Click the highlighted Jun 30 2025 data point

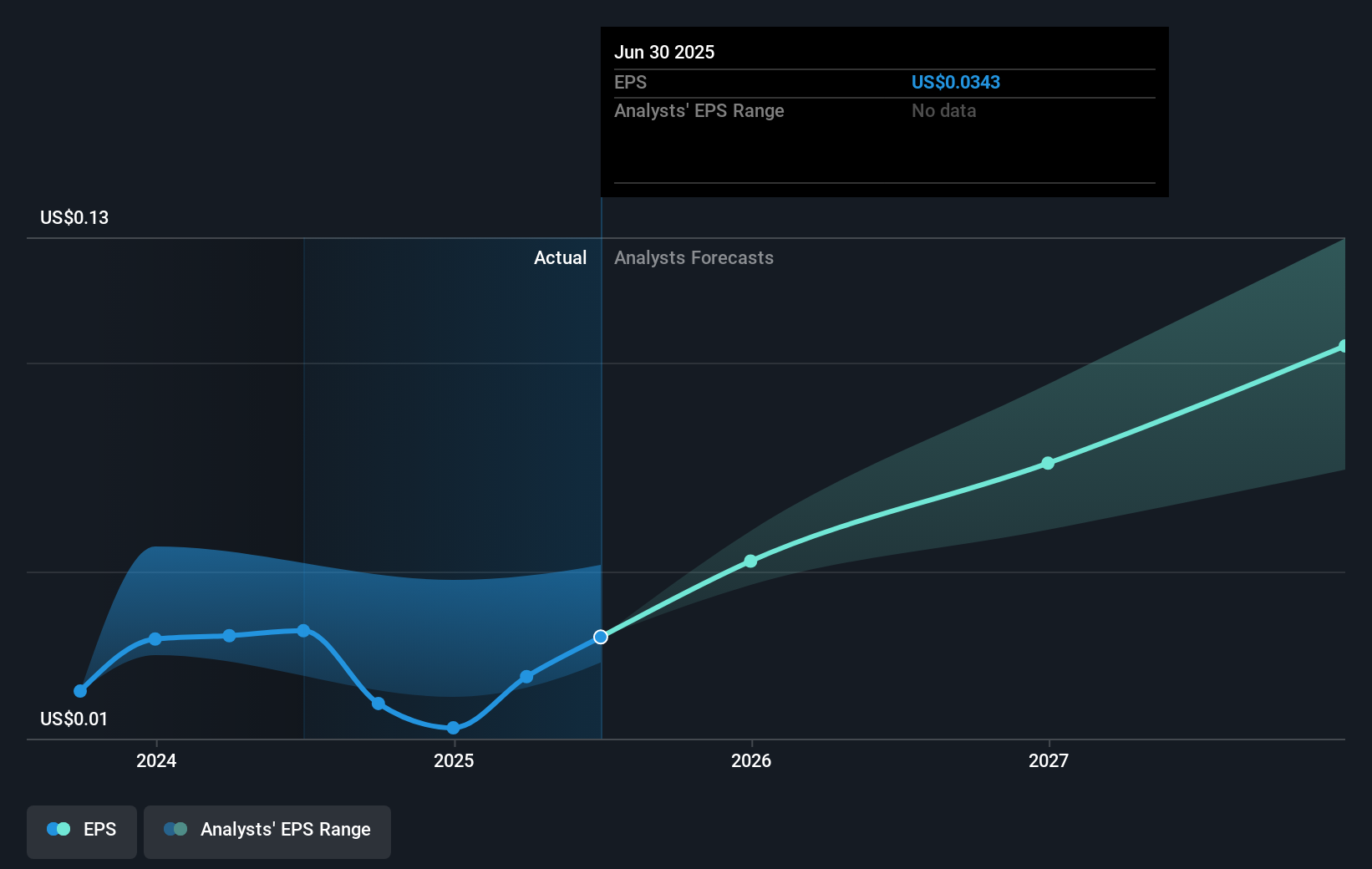click(601, 638)
